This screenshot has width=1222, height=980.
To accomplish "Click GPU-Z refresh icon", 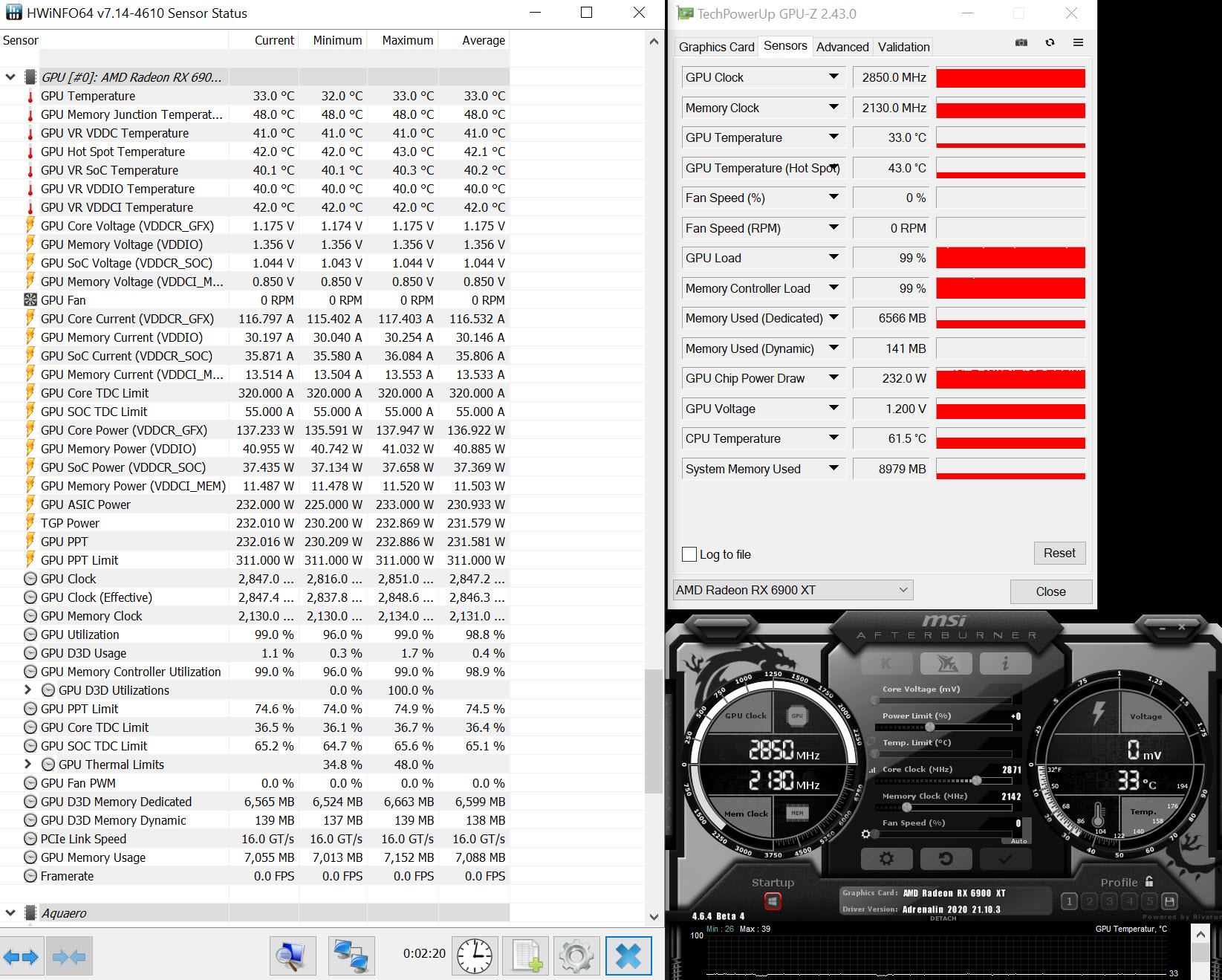I will point(1050,43).
